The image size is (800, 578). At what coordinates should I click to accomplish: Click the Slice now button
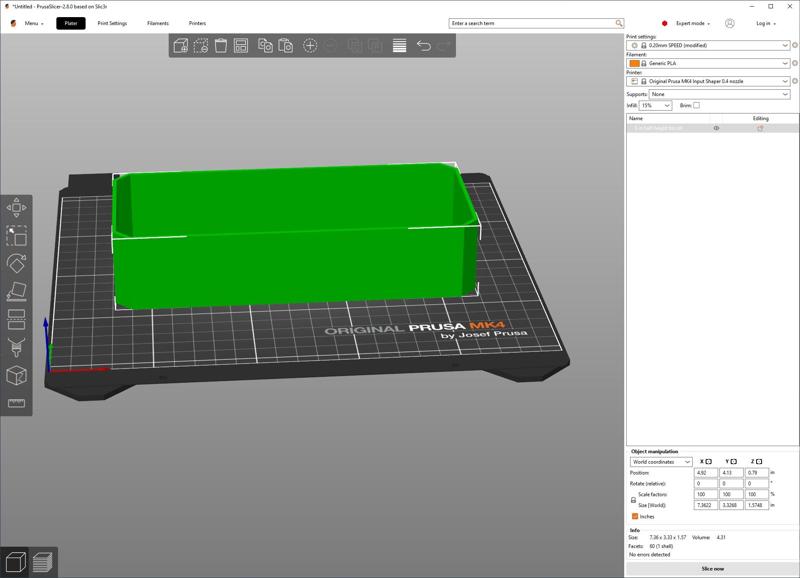click(712, 568)
